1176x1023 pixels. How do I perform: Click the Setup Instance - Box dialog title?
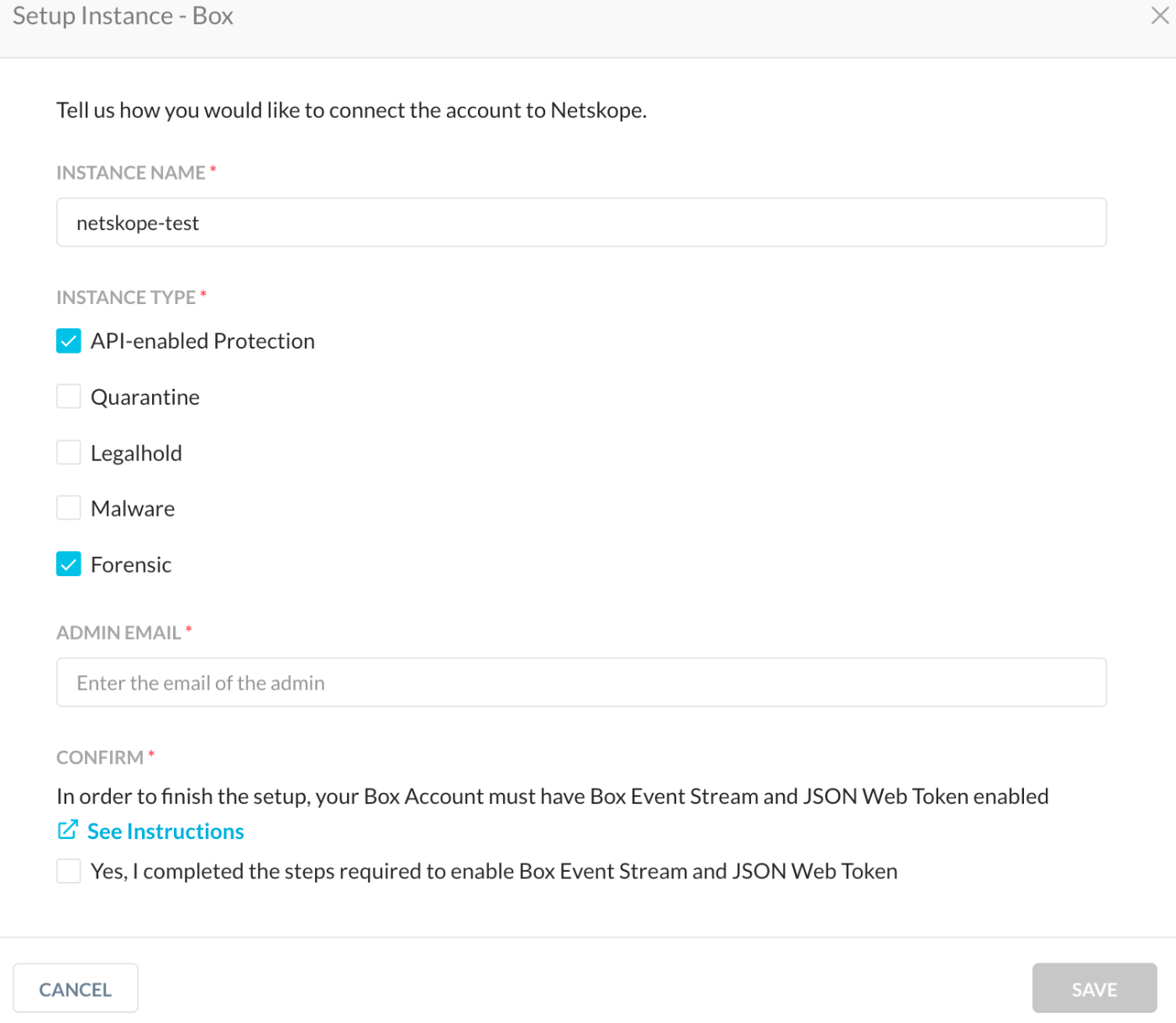123,16
